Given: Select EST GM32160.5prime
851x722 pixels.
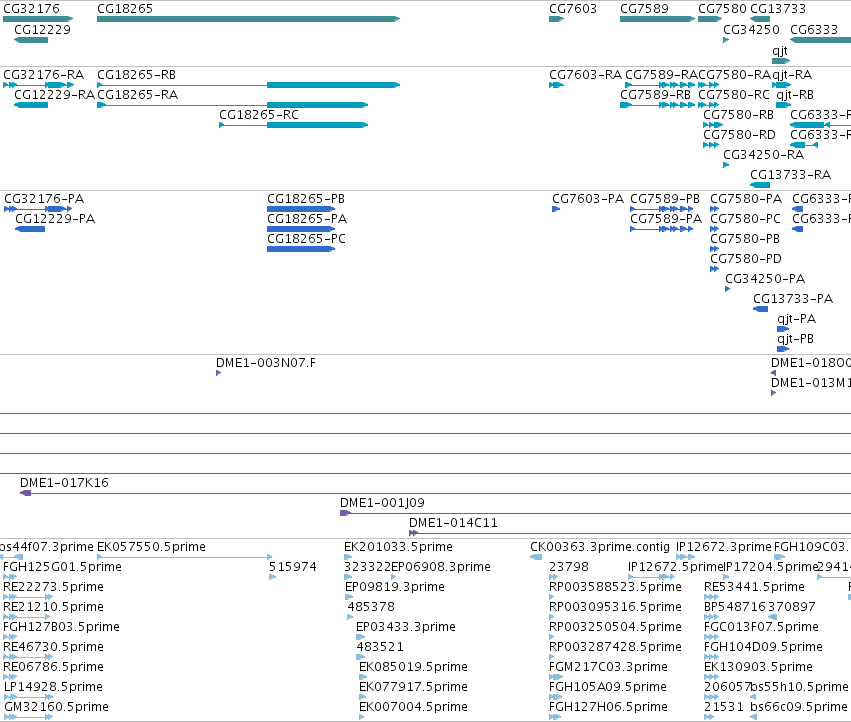Looking at the screenshot, I should tap(28, 718).
